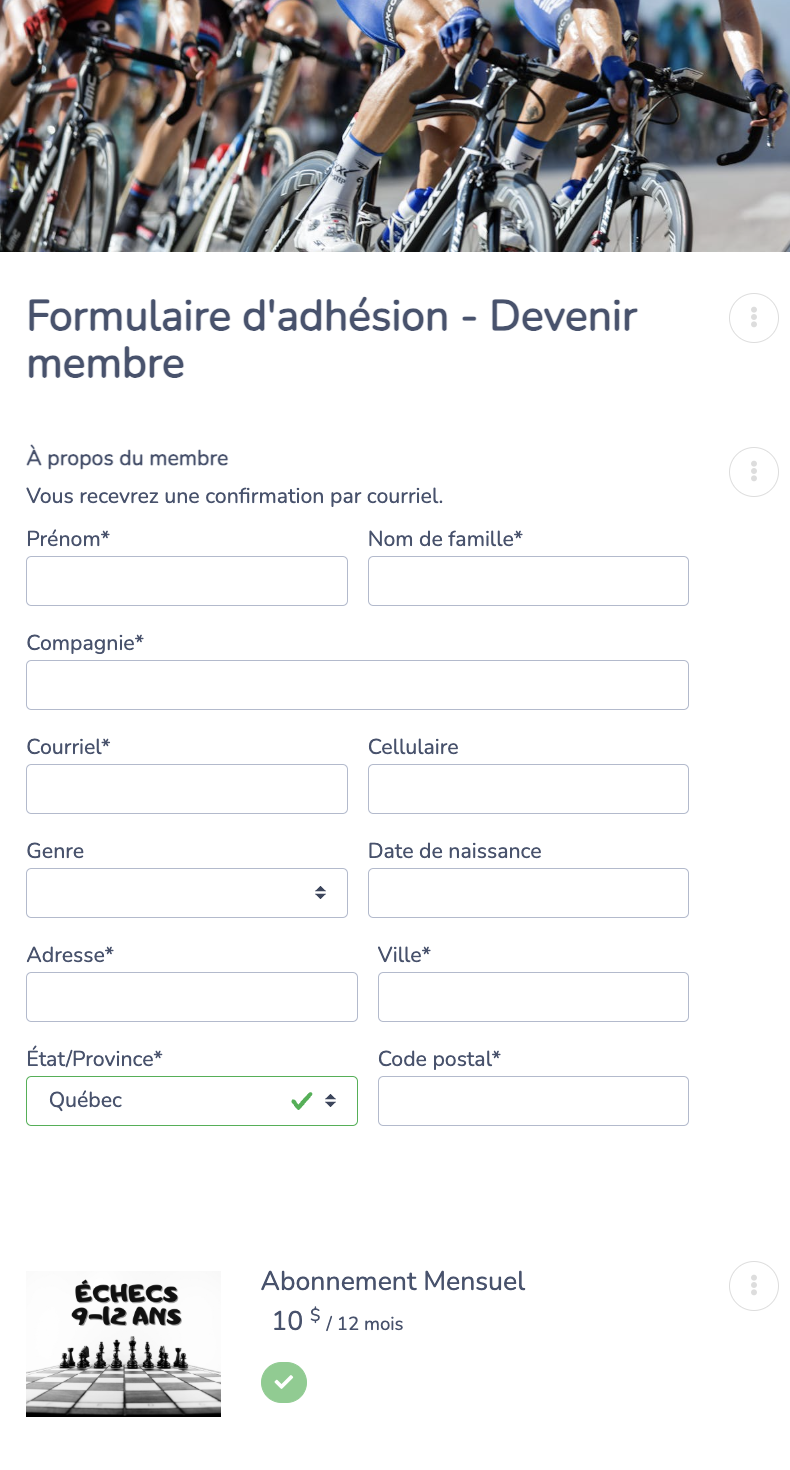Open the member section options menu

753,471
